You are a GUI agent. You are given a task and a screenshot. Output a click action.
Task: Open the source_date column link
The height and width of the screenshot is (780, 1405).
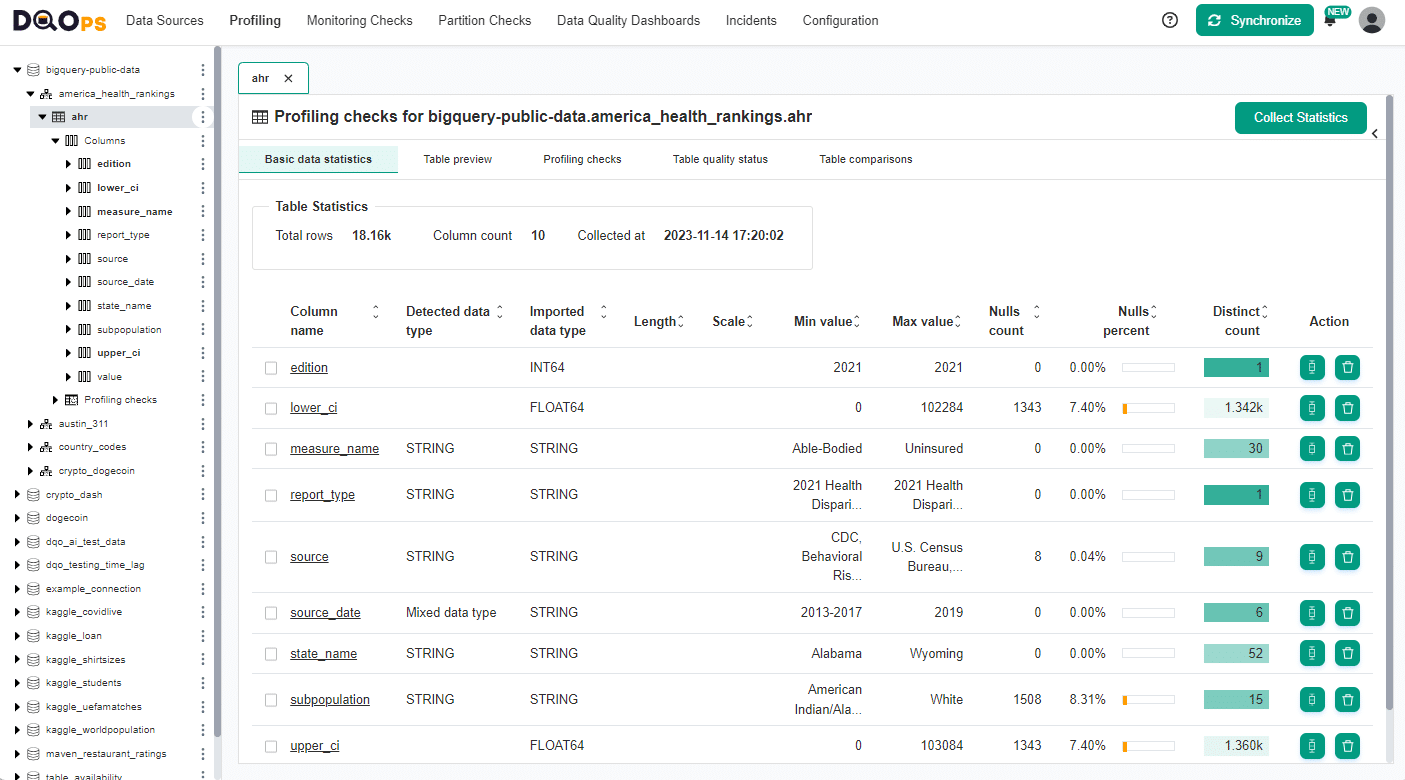pyautogui.click(x=325, y=613)
